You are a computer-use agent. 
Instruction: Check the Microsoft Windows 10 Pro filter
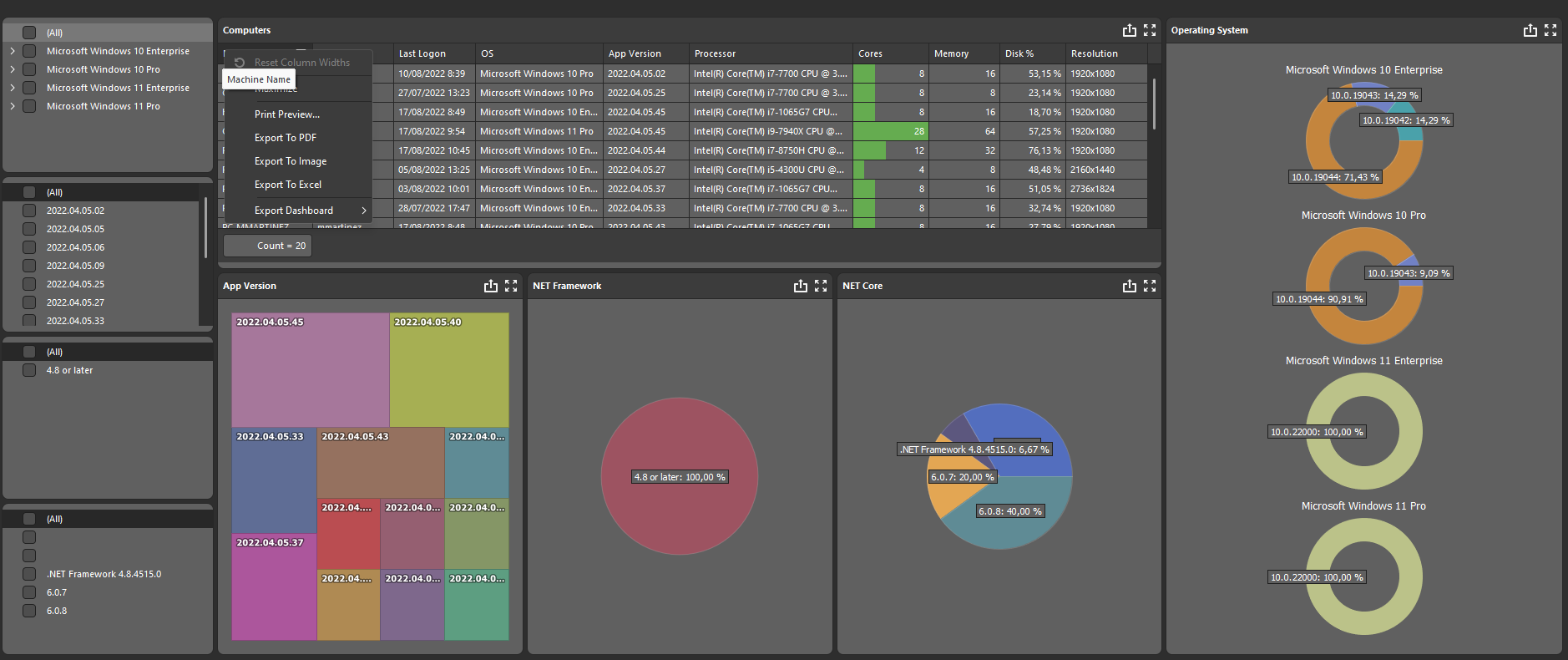pos(29,69)
